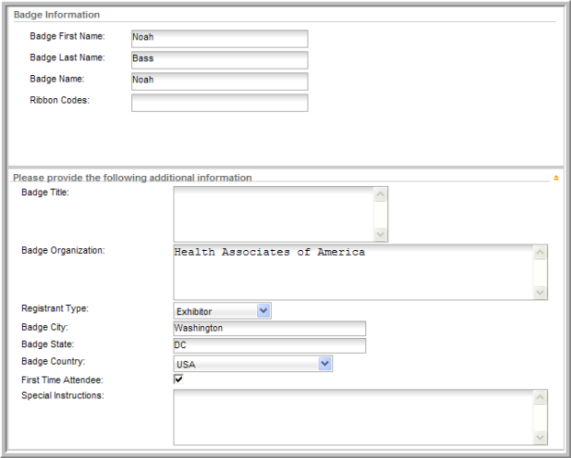Click inside the Special Instructions text area
The width and height of the screenshot is (571, 458).
click(x=354, y=417)
